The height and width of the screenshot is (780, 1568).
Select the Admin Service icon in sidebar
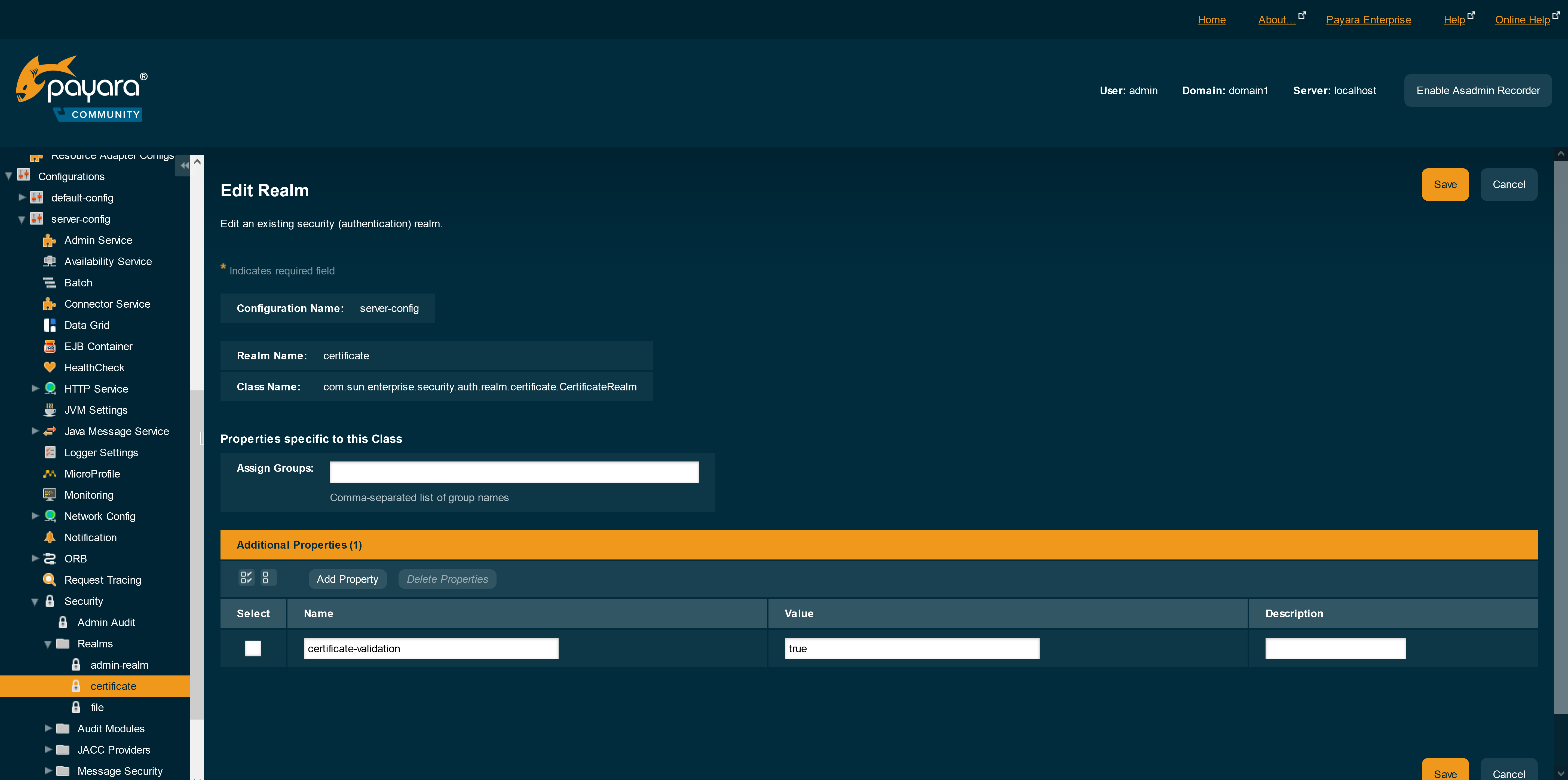point(49,240)
